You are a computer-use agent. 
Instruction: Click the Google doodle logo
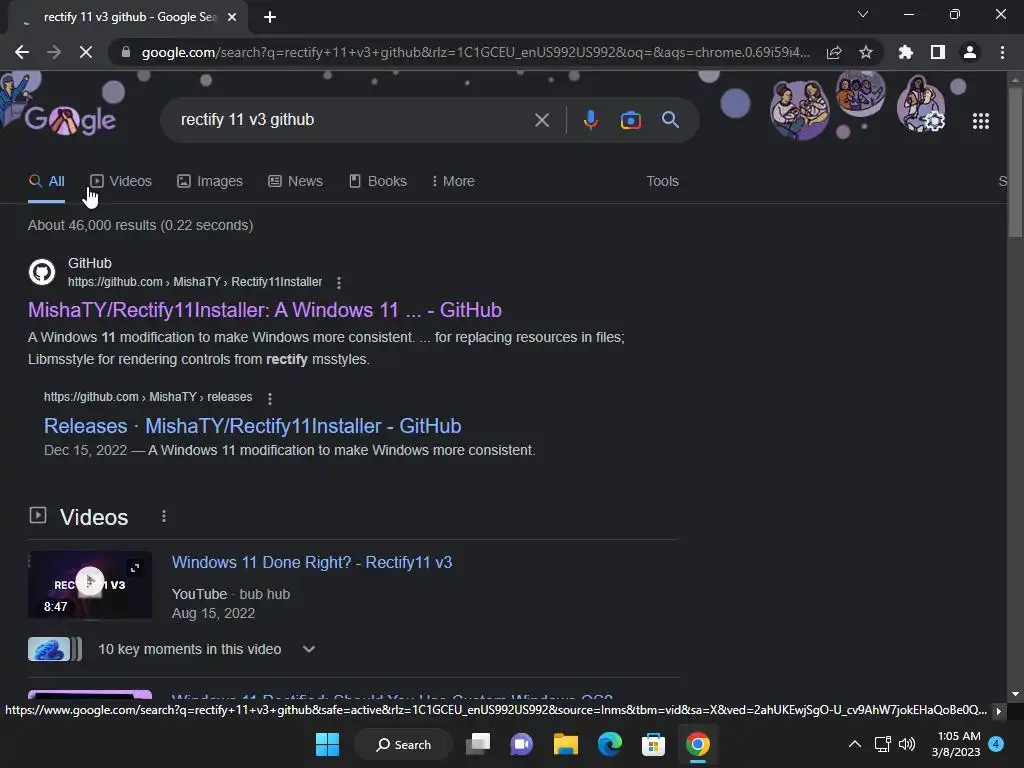pyautogui.click(x=70, y=120)
